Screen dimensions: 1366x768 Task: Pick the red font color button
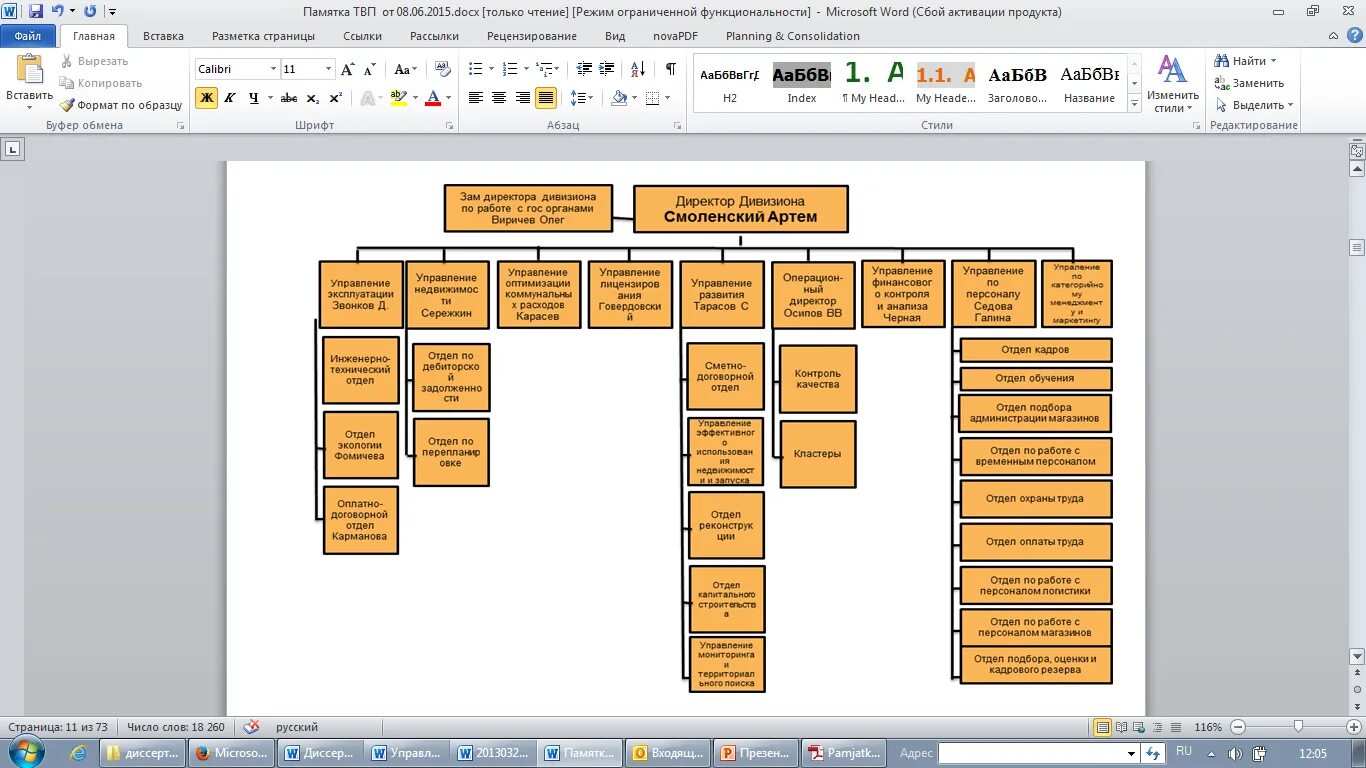click(433, 98)
